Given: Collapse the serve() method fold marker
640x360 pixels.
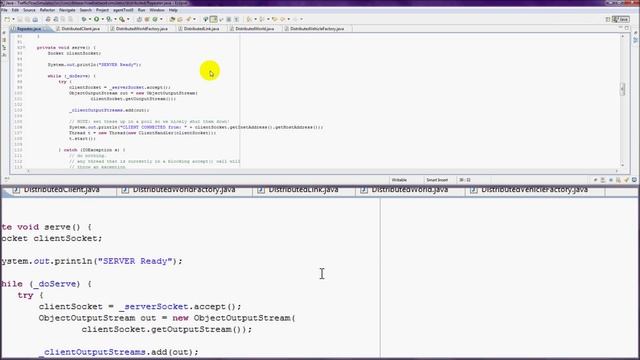Looking at the screenshot, I should point(24,47).
